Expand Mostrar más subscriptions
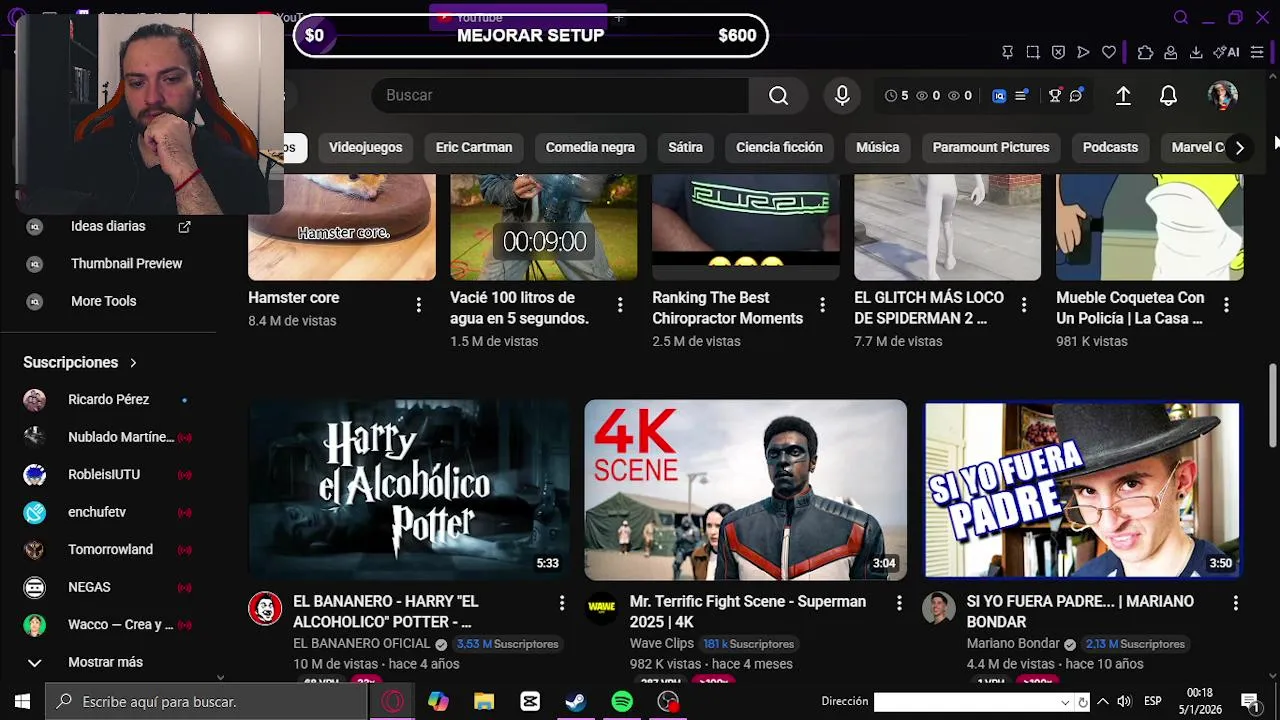Screen dimensions: 1280x720 [105, 662]
